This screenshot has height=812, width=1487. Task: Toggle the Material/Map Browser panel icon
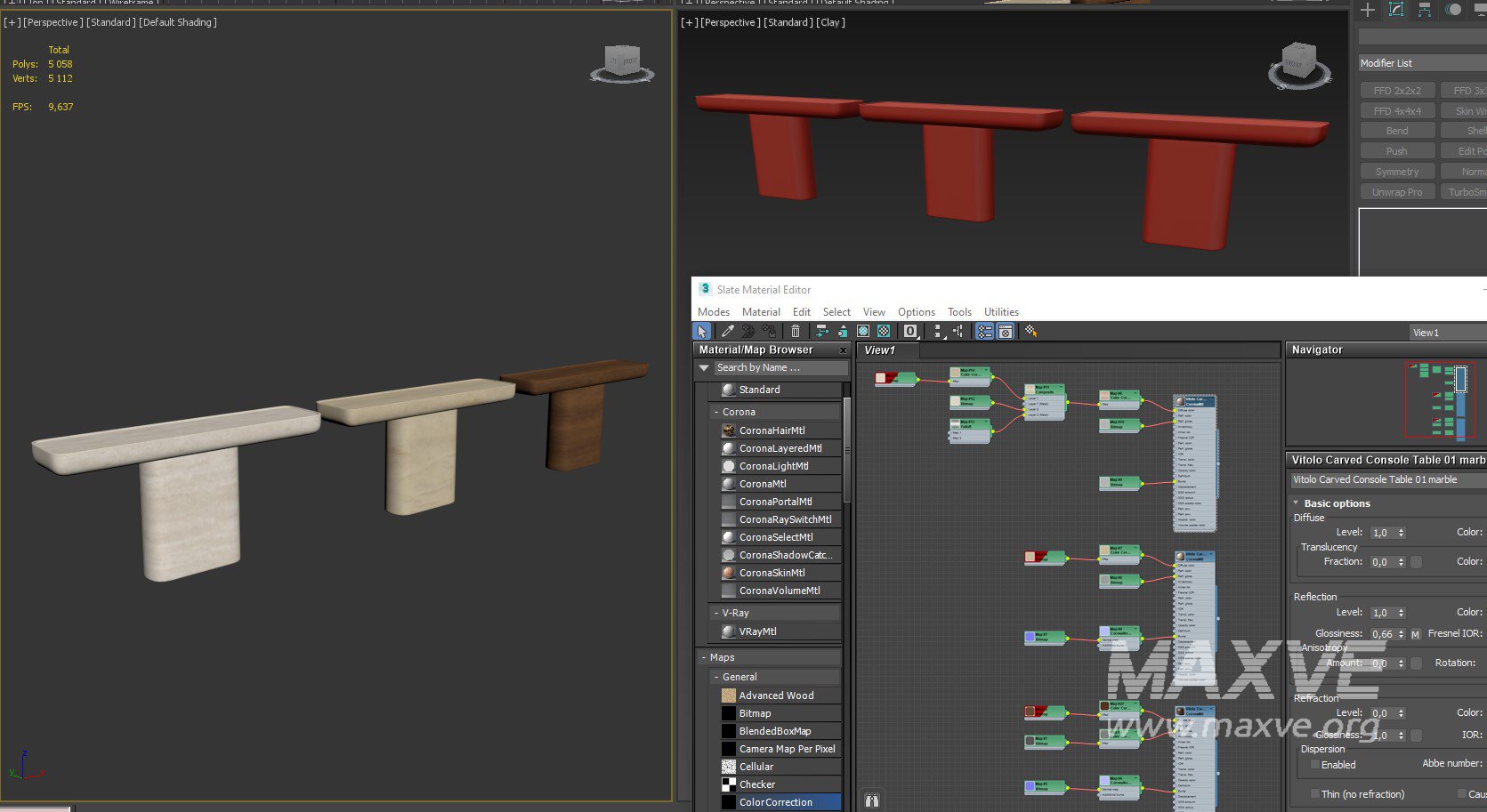point(984,331)
